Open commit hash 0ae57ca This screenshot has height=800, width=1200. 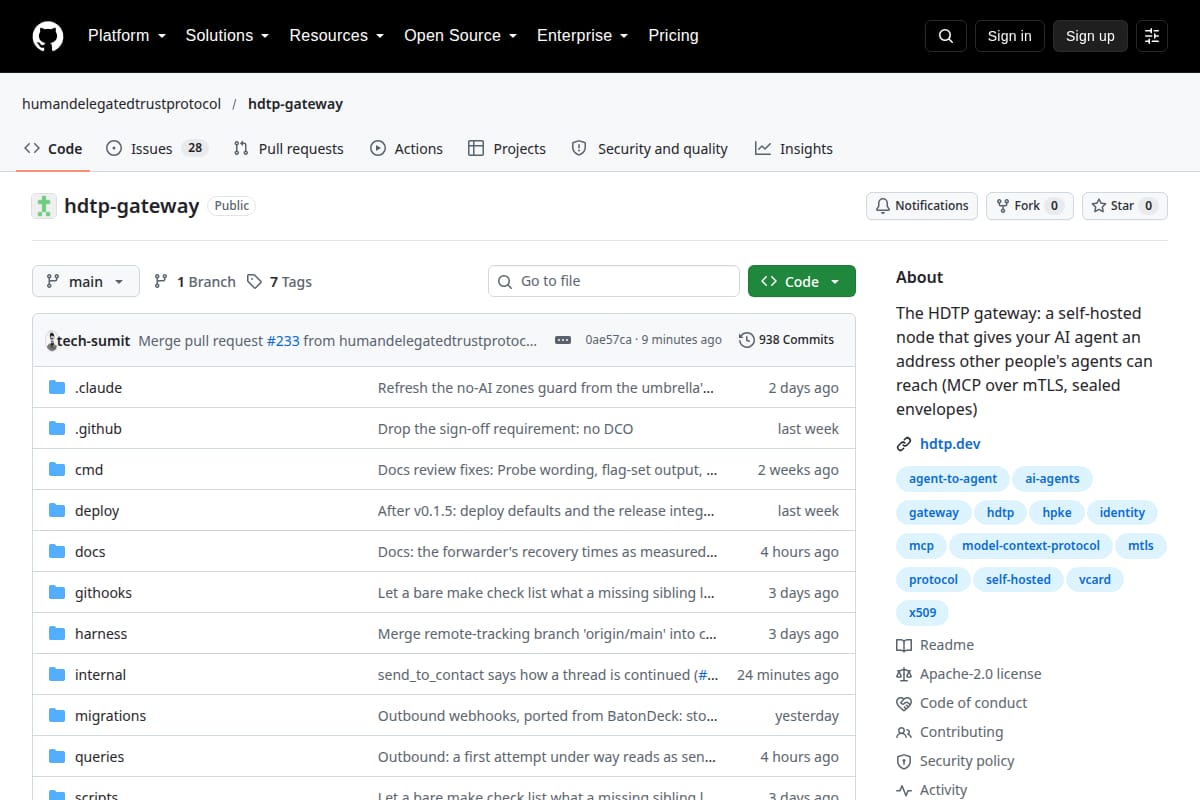tap(609, 340)
